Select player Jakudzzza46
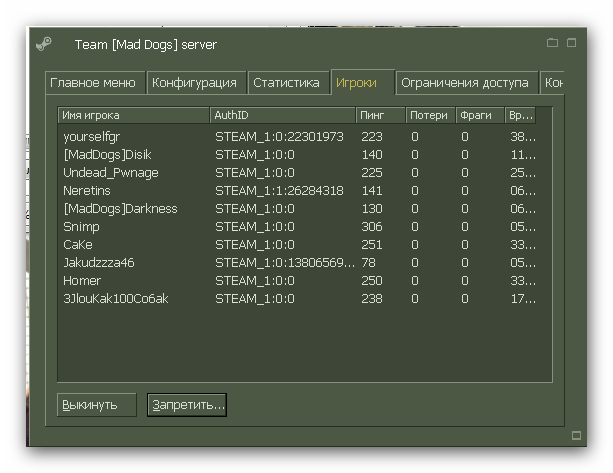This screenshot has height=473, width=613. 99,262
